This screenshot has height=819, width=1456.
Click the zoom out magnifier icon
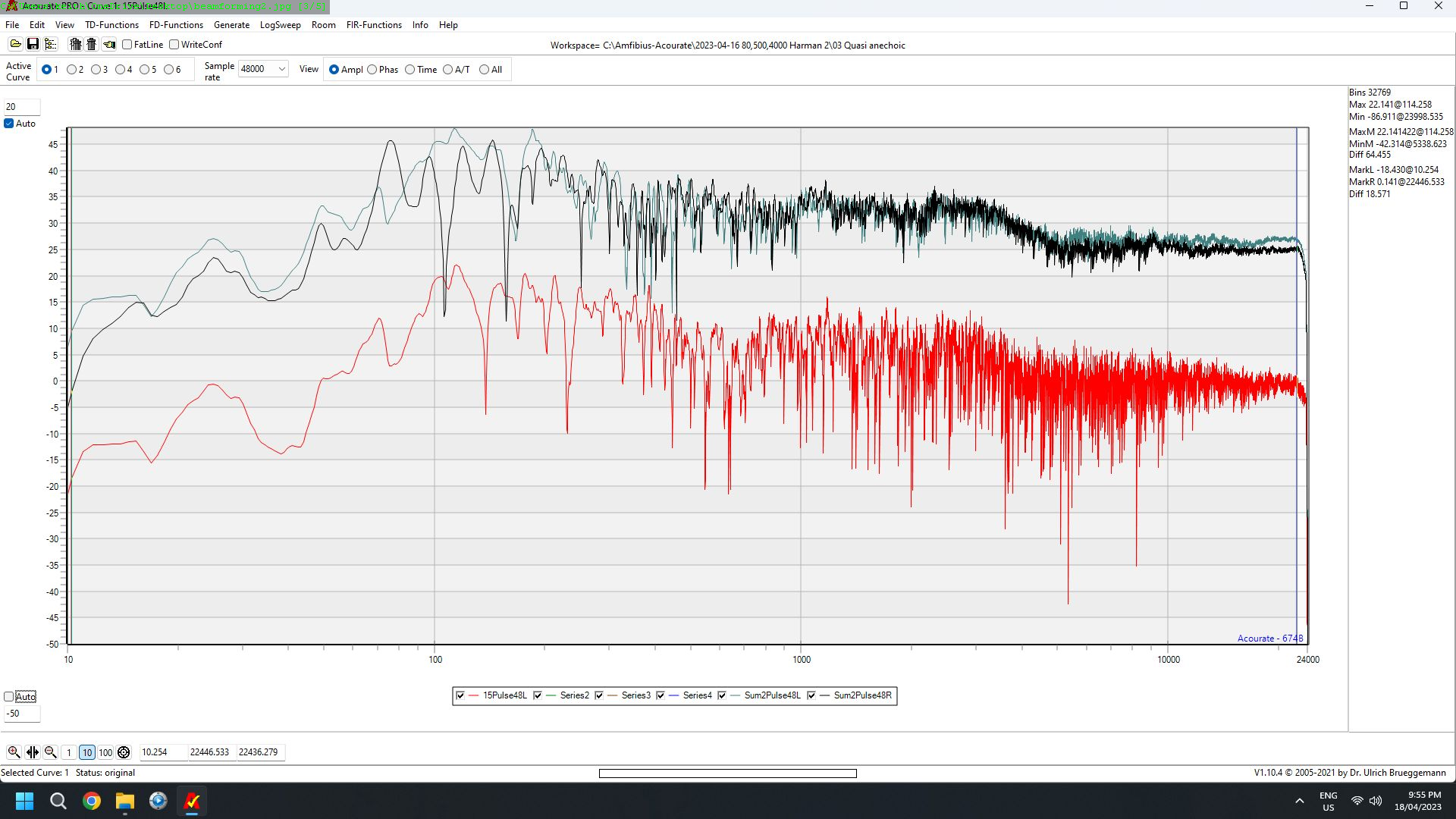click(51, 752)
